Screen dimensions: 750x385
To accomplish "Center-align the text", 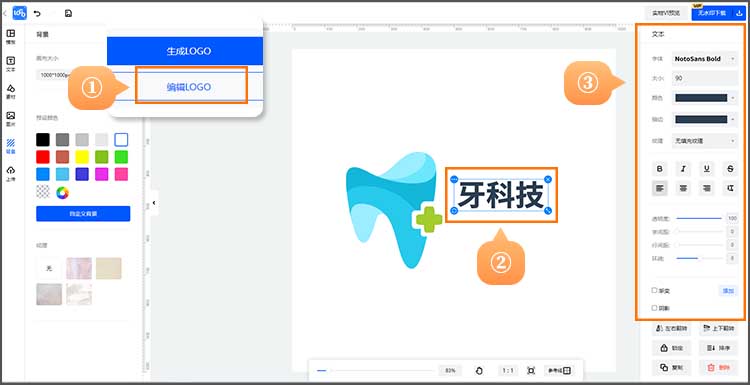I will tap(683, 188).
